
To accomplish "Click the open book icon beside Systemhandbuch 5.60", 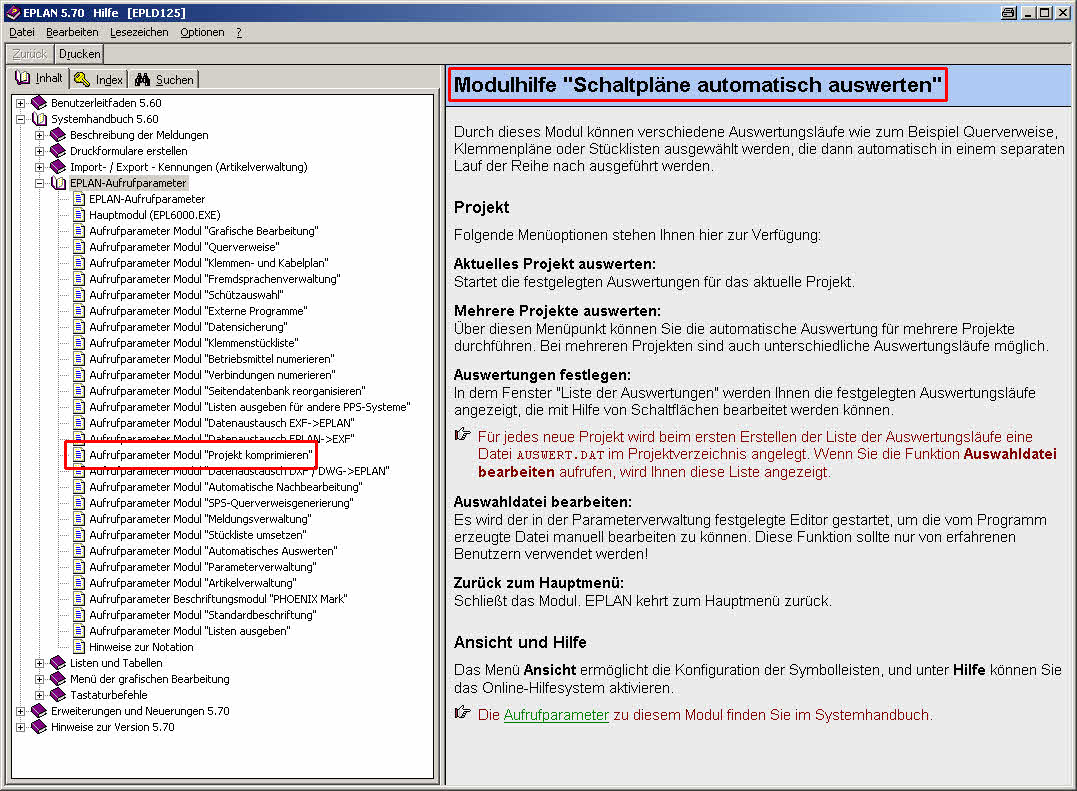I will point(39,119).
